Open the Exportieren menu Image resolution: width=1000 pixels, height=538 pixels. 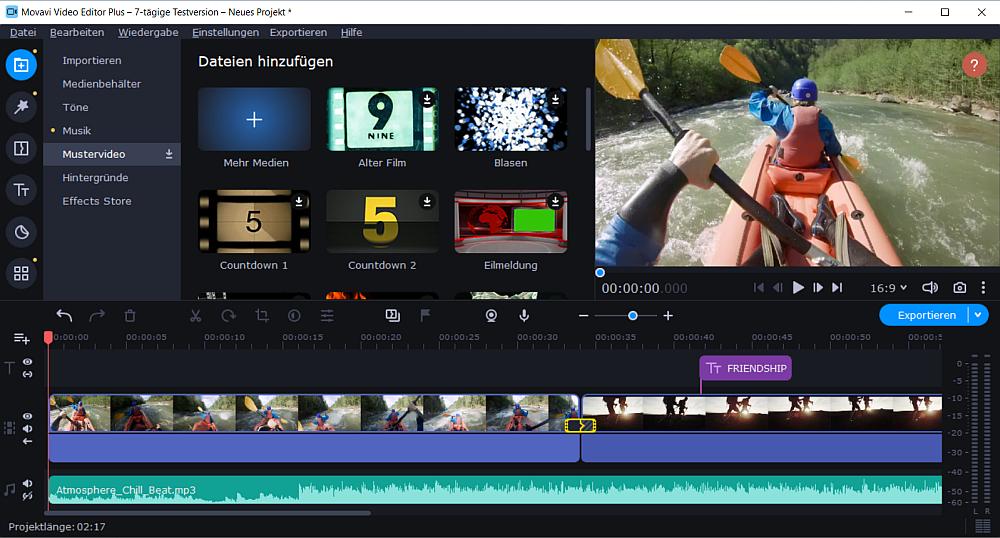298,33
